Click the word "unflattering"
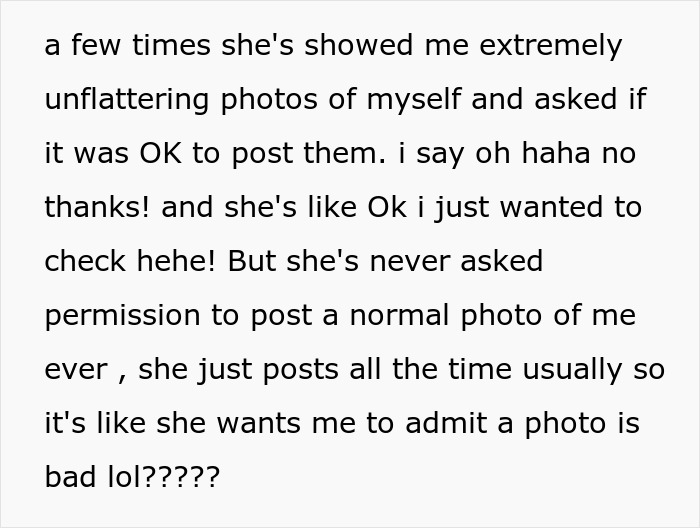Screen dimensions: 700x528 (127, 100)
